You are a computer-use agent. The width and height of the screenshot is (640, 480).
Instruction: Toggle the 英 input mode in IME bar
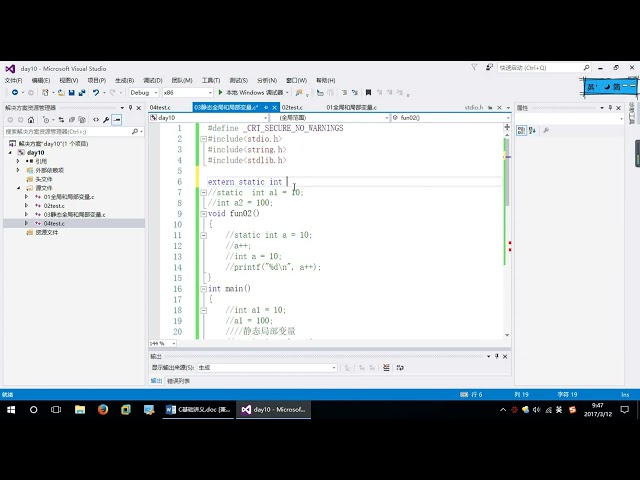coord(591,87)
